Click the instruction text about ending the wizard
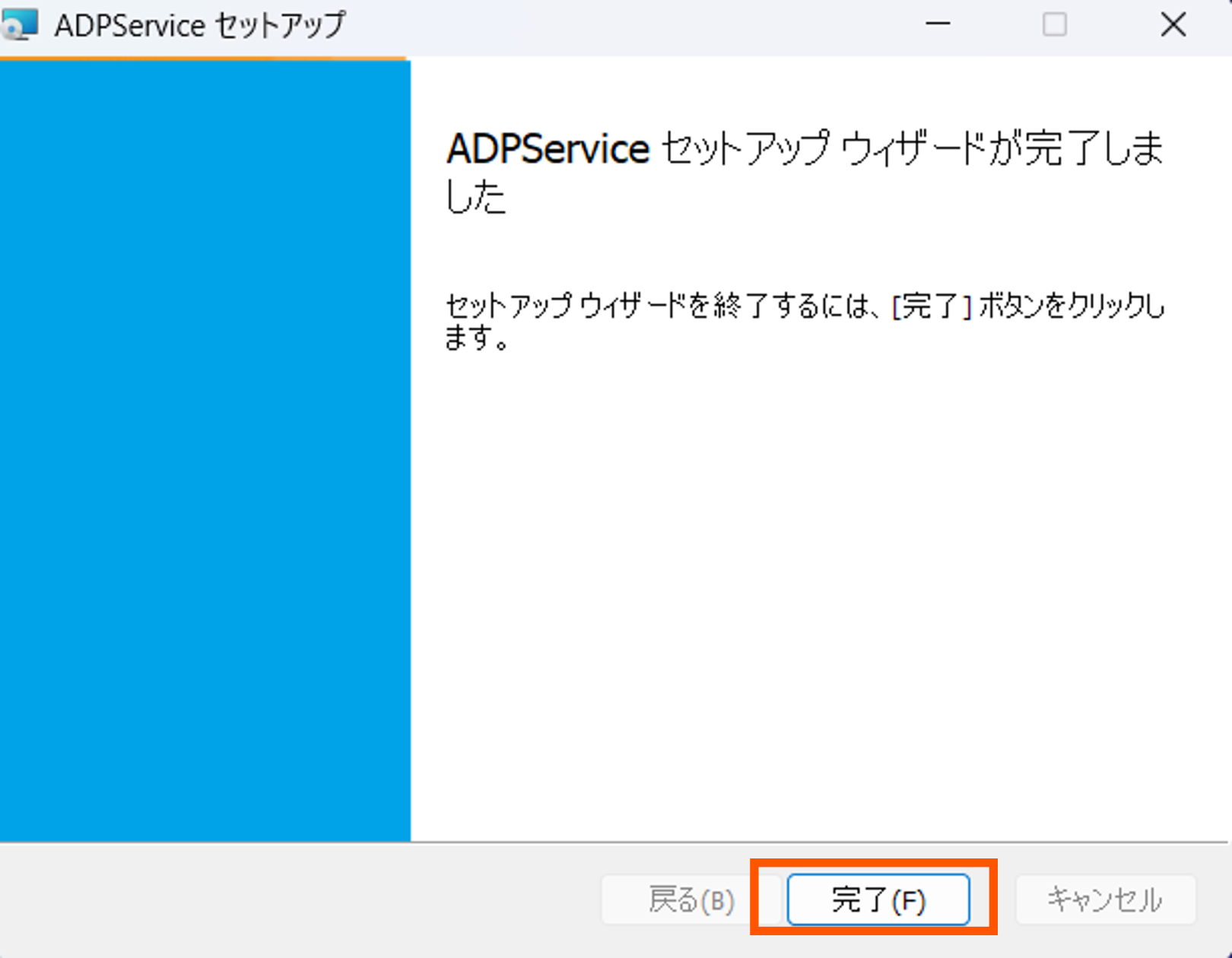 click(805, 322)
